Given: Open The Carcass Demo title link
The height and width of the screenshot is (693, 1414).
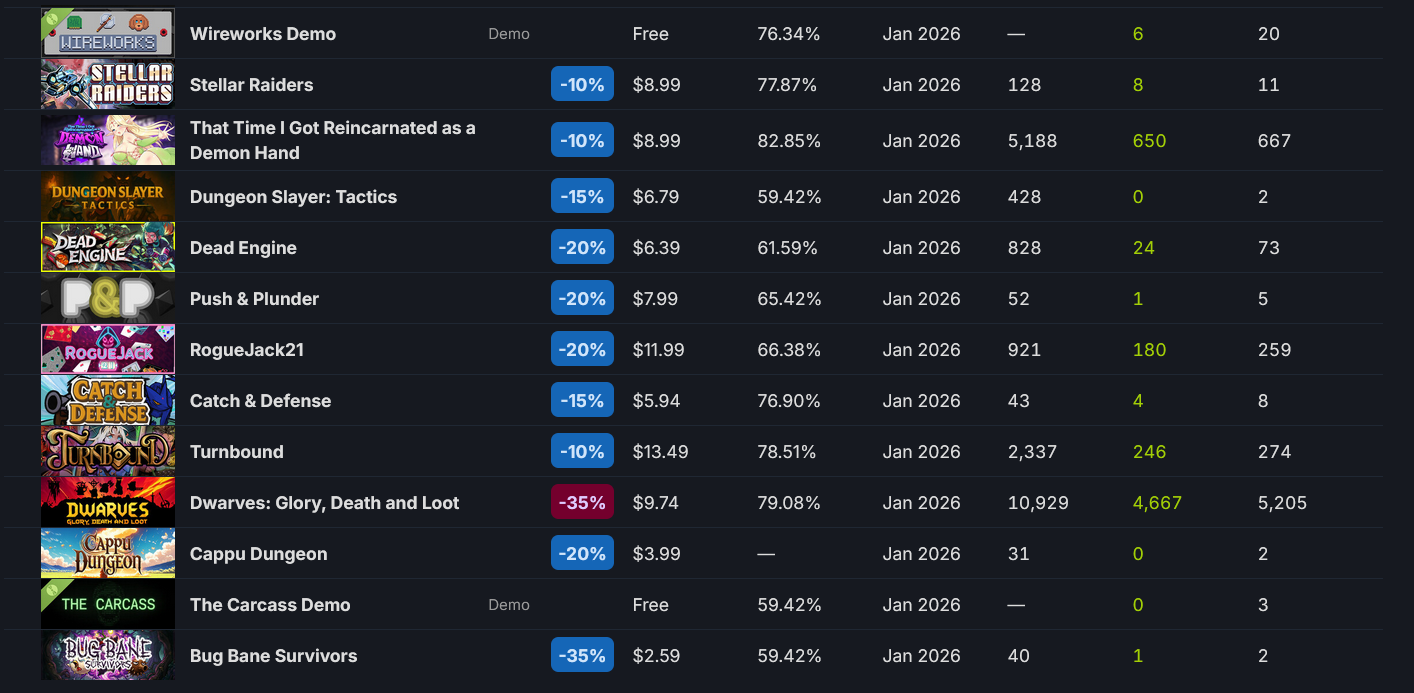Looking at the screenshot, I should click(x=270, y=605).
